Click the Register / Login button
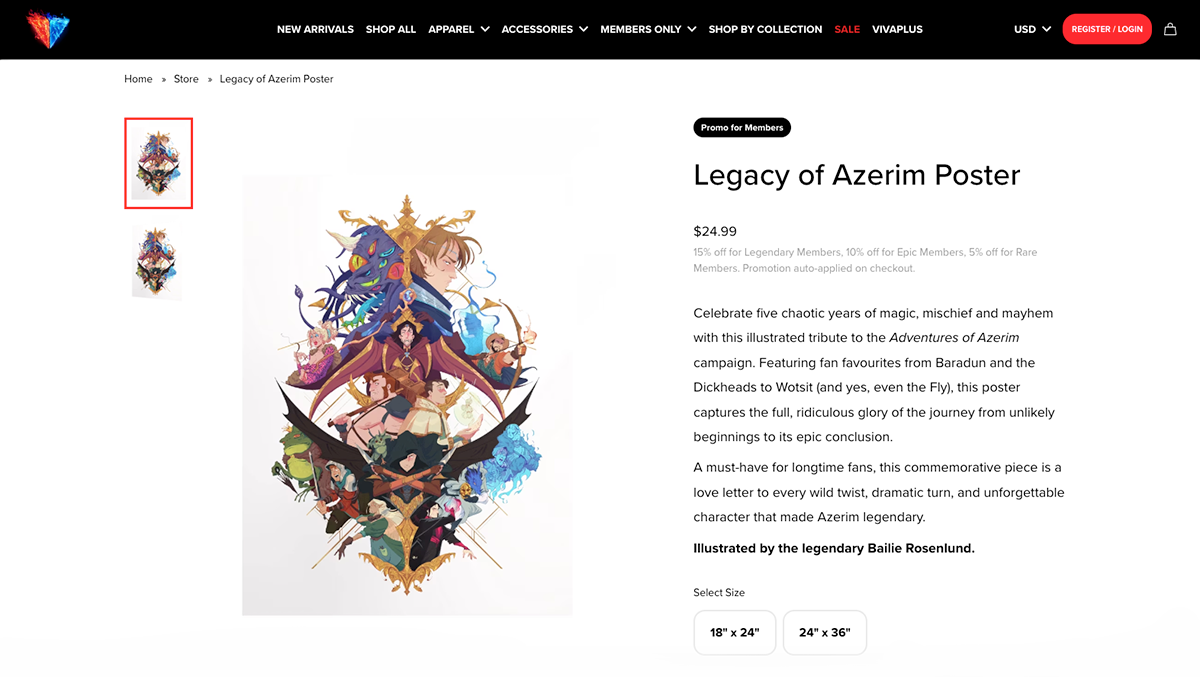The image size is (1200, 677). coord(1107,29)
